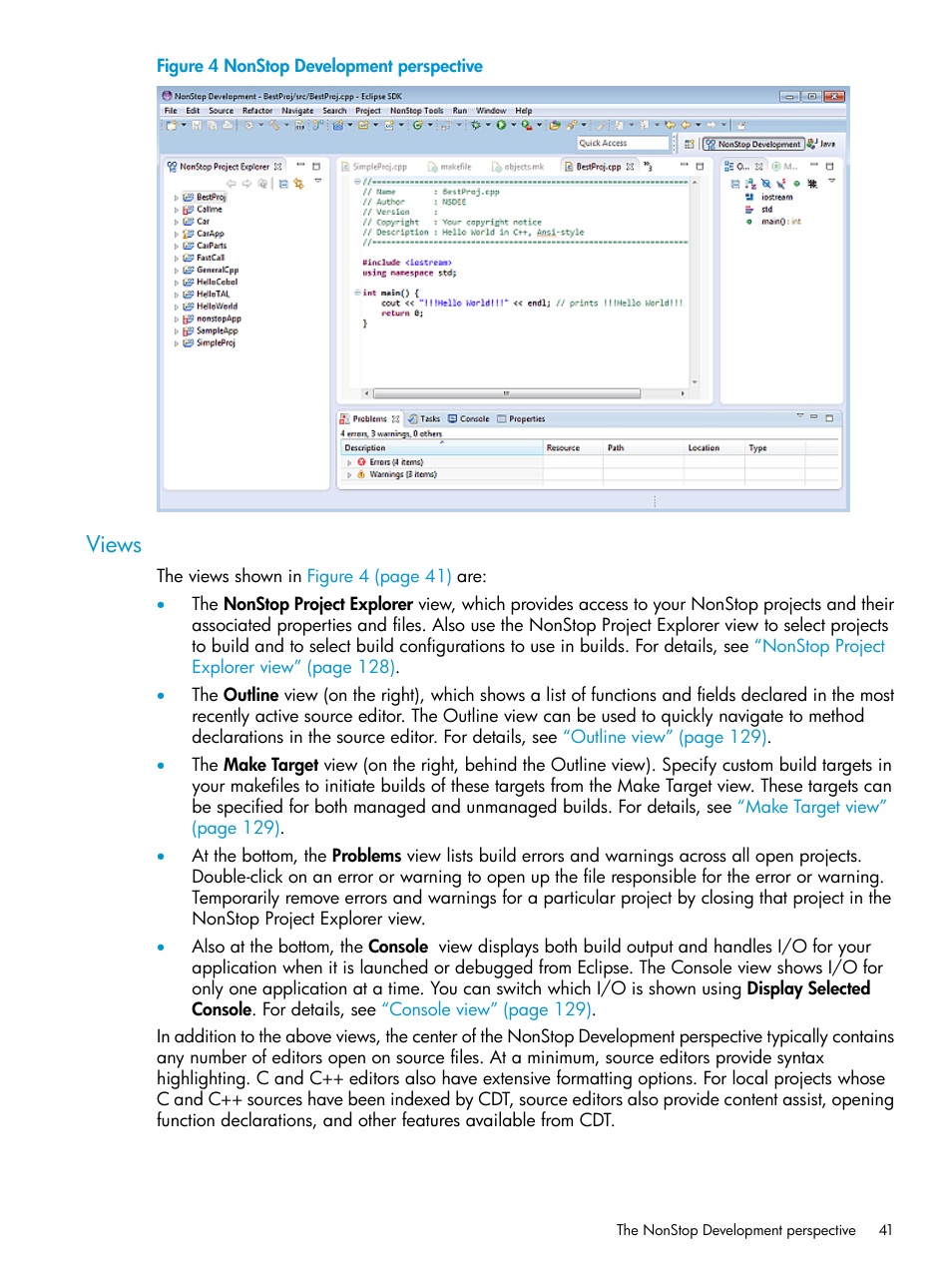This screenshot has width=952, height=1269.
Task: Switch to the Make Target view tab
Action: 785,167
